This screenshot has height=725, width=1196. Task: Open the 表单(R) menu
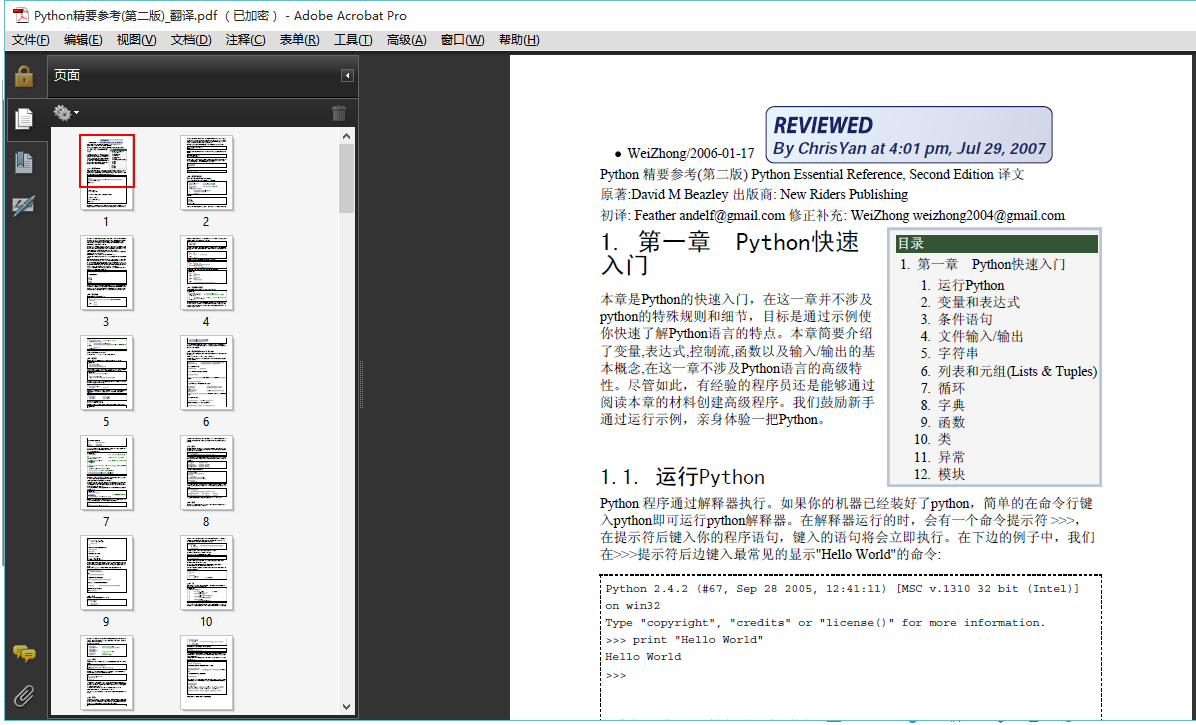coord(300,40)
